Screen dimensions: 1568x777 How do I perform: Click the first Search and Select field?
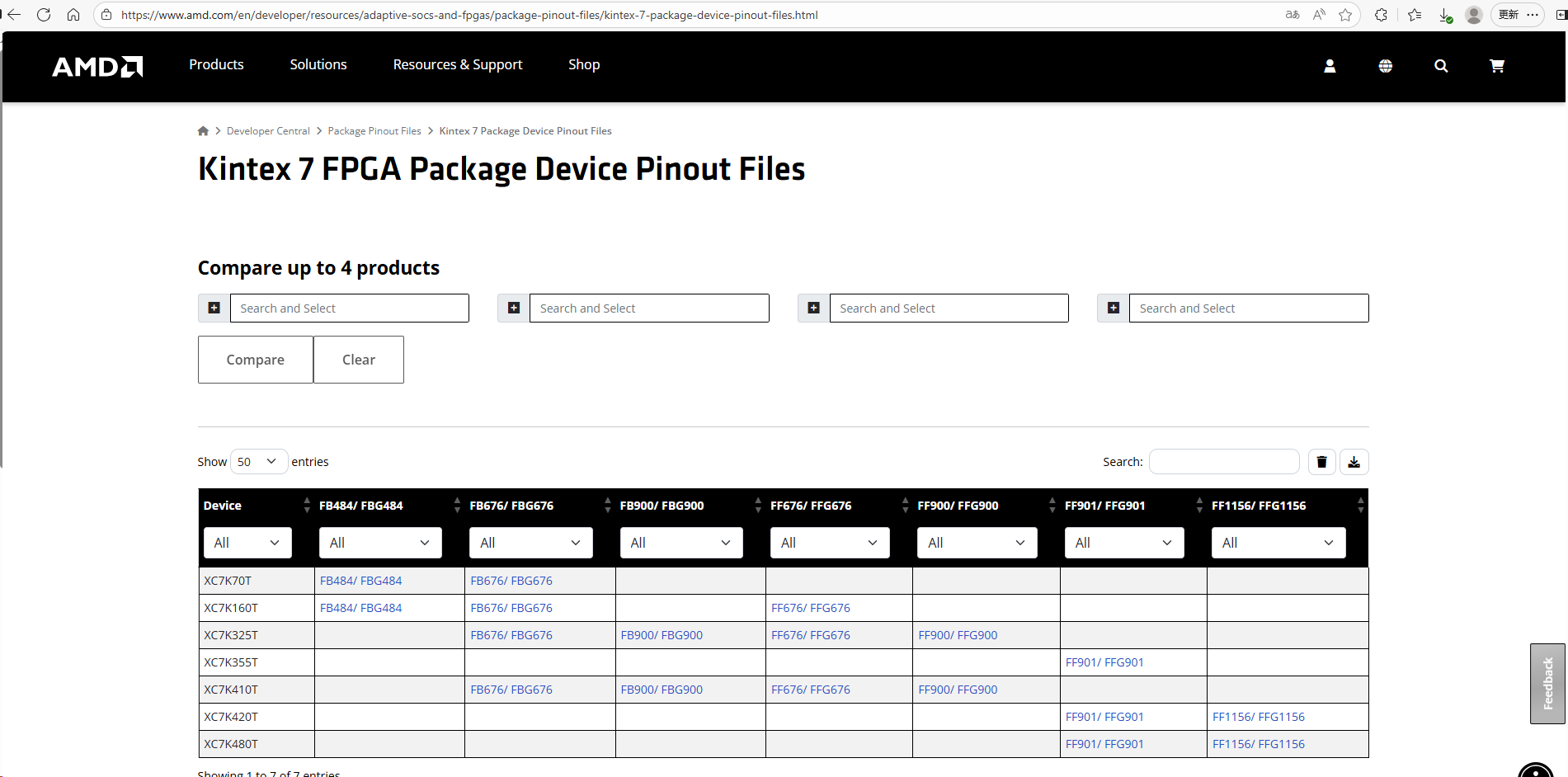pos(350,308)
